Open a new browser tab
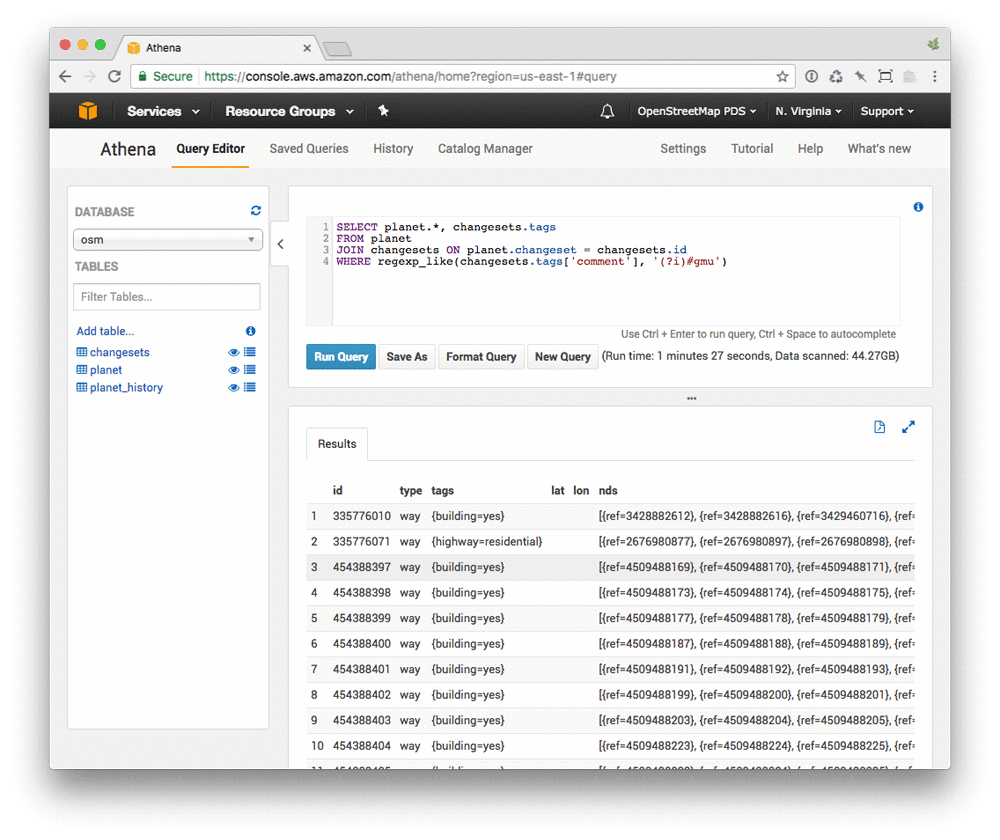 337,48
